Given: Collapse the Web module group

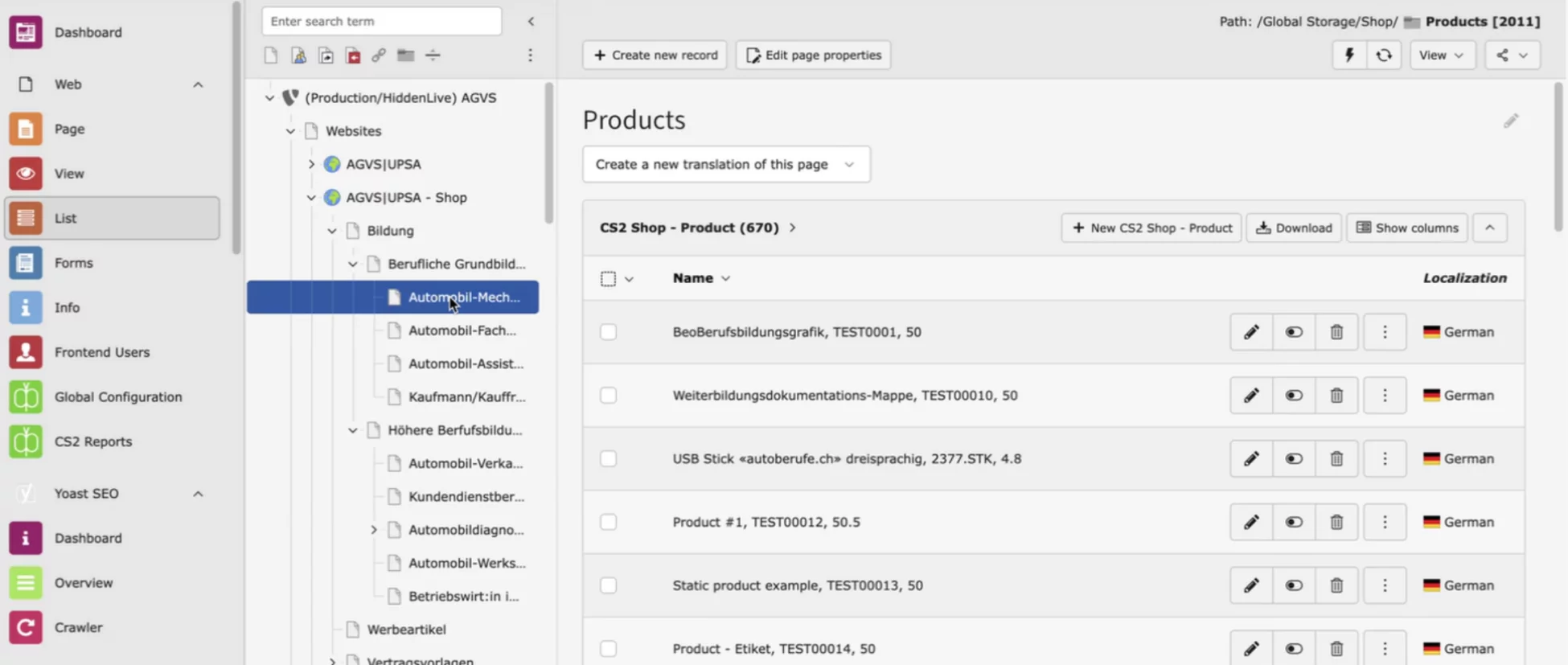Looking at the screenshot, I should [198, 84].
